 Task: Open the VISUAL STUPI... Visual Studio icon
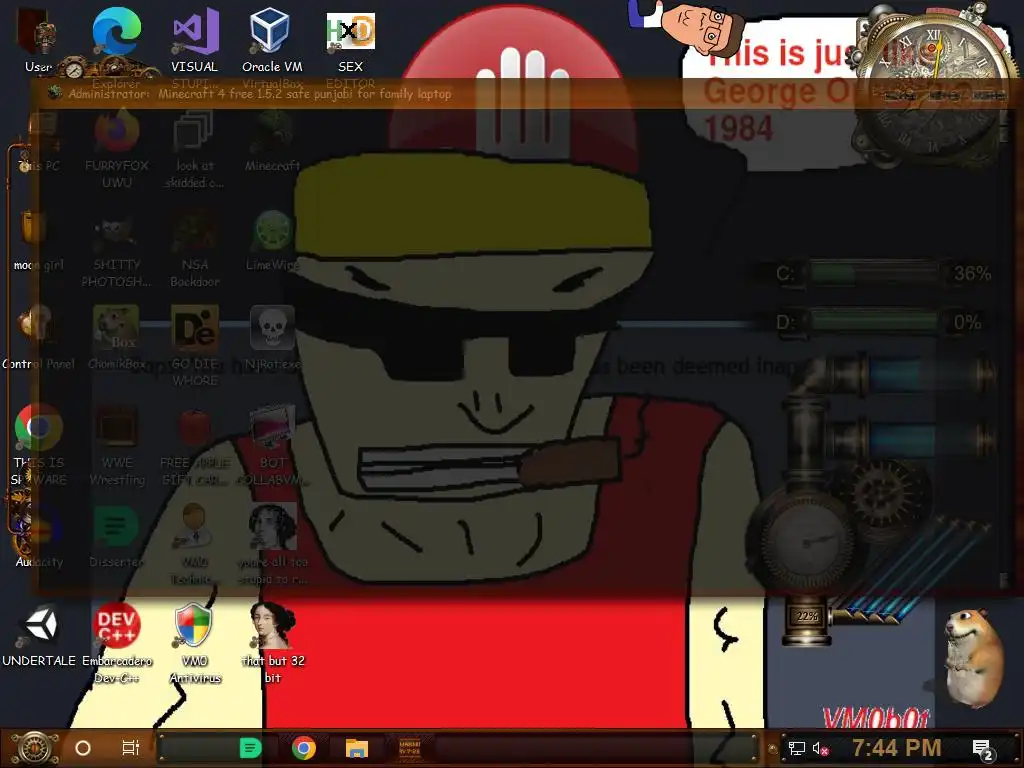195,46
